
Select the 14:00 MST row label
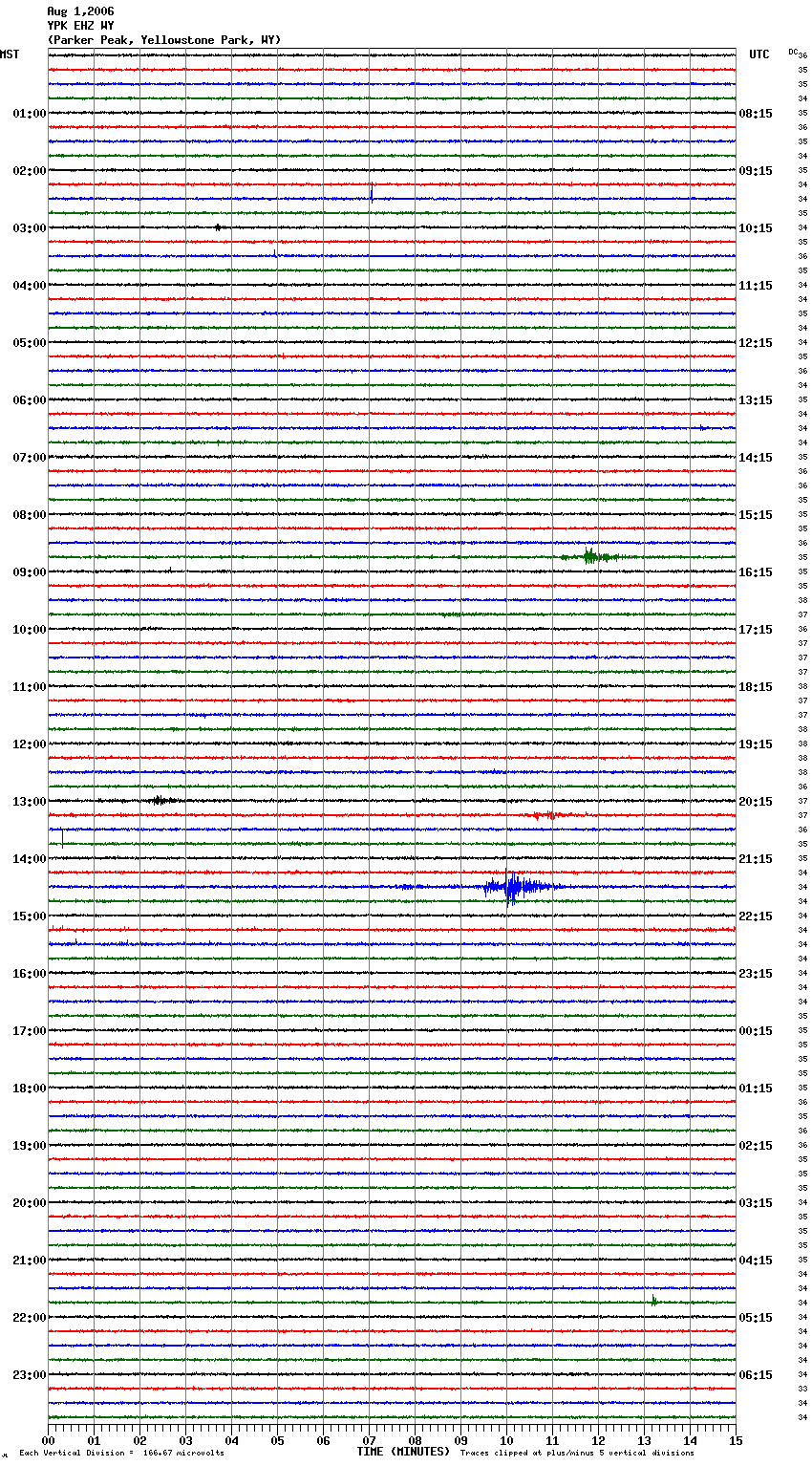(30, 859)
